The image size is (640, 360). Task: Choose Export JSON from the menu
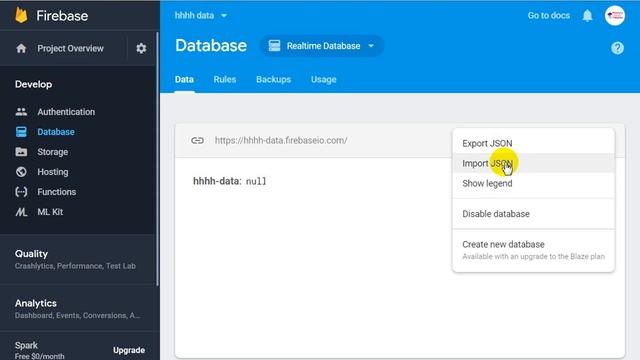(x=533, y=143)
